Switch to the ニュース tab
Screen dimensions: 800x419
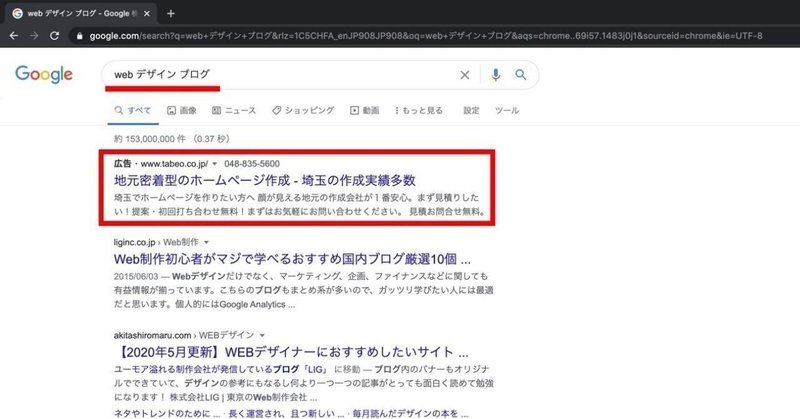(x=234, y=110)
